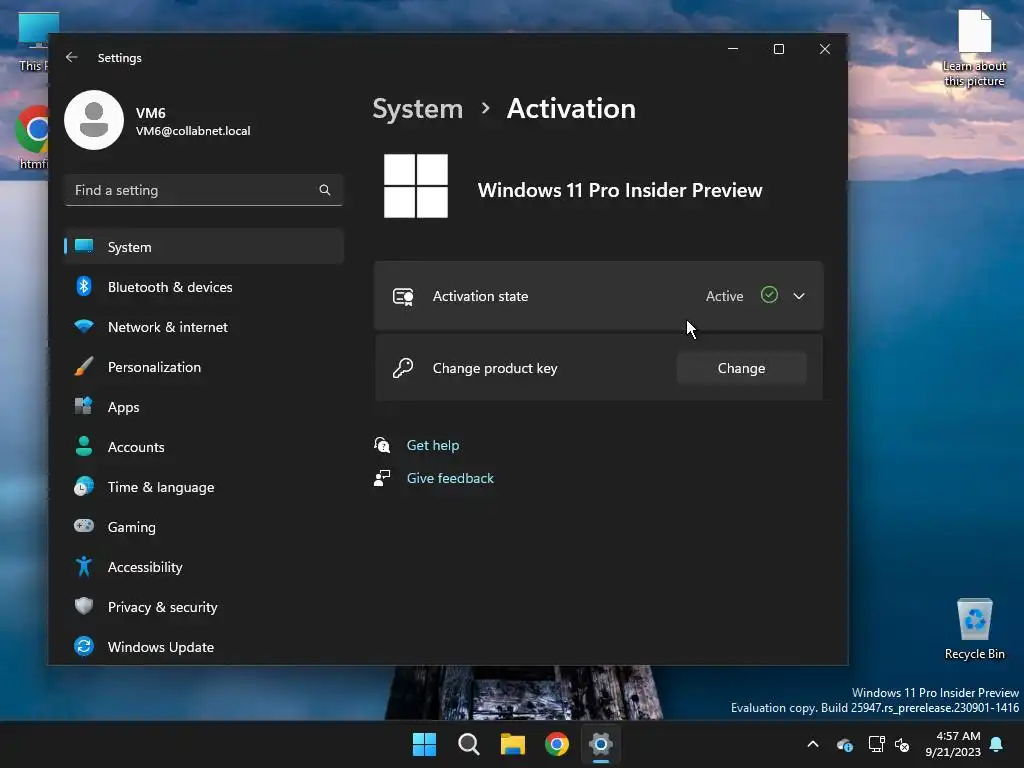This screenshot has width=1024, height=768.
Task: Open the notifications bell icon
Action: tap(997, 744)
